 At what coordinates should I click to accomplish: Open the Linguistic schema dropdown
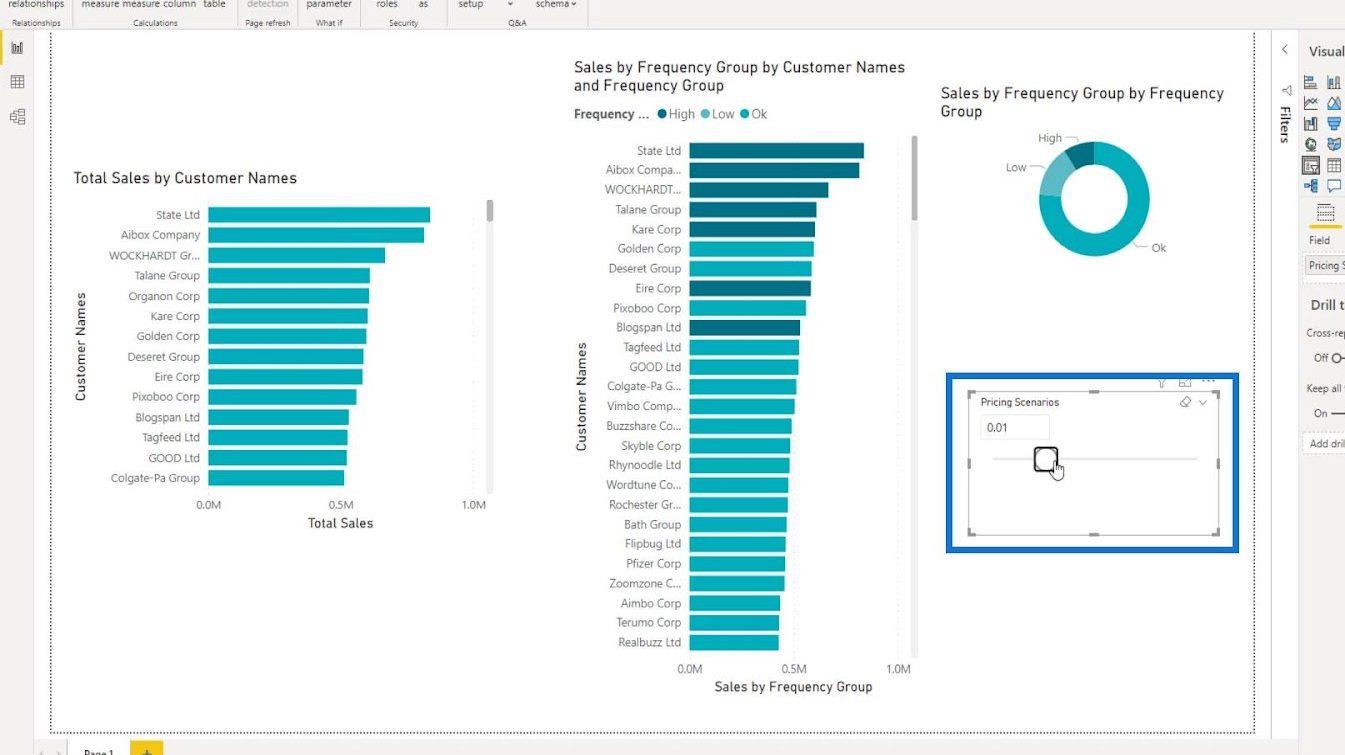[556, 5]
